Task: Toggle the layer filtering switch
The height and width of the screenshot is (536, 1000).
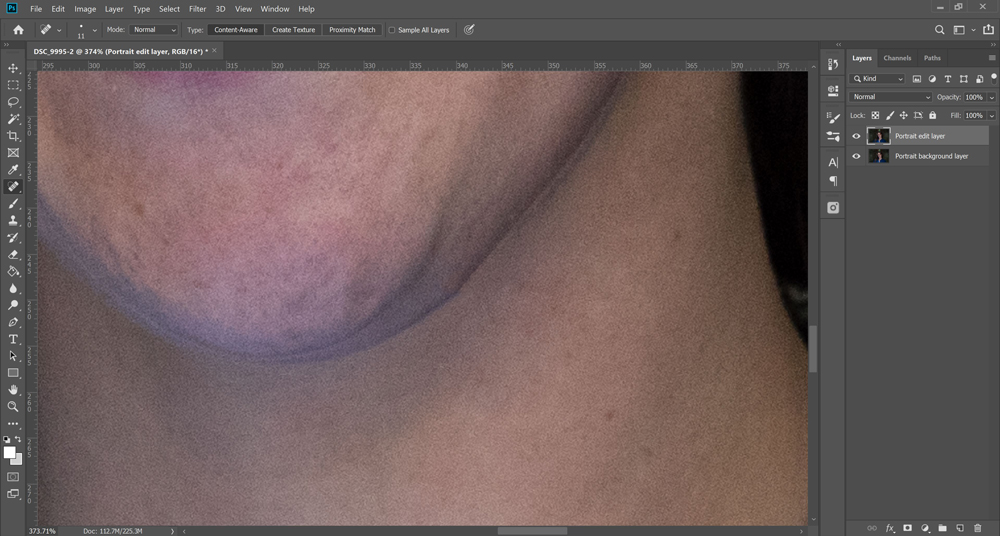Action: (x=994, y=78)
